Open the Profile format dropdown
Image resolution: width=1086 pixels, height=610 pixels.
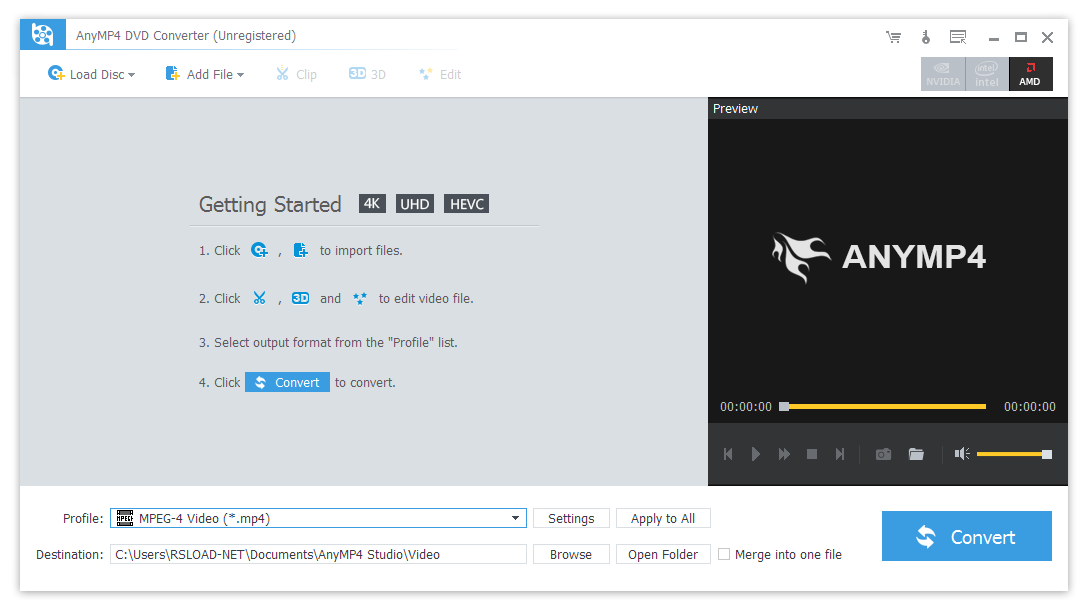[516, 518]
